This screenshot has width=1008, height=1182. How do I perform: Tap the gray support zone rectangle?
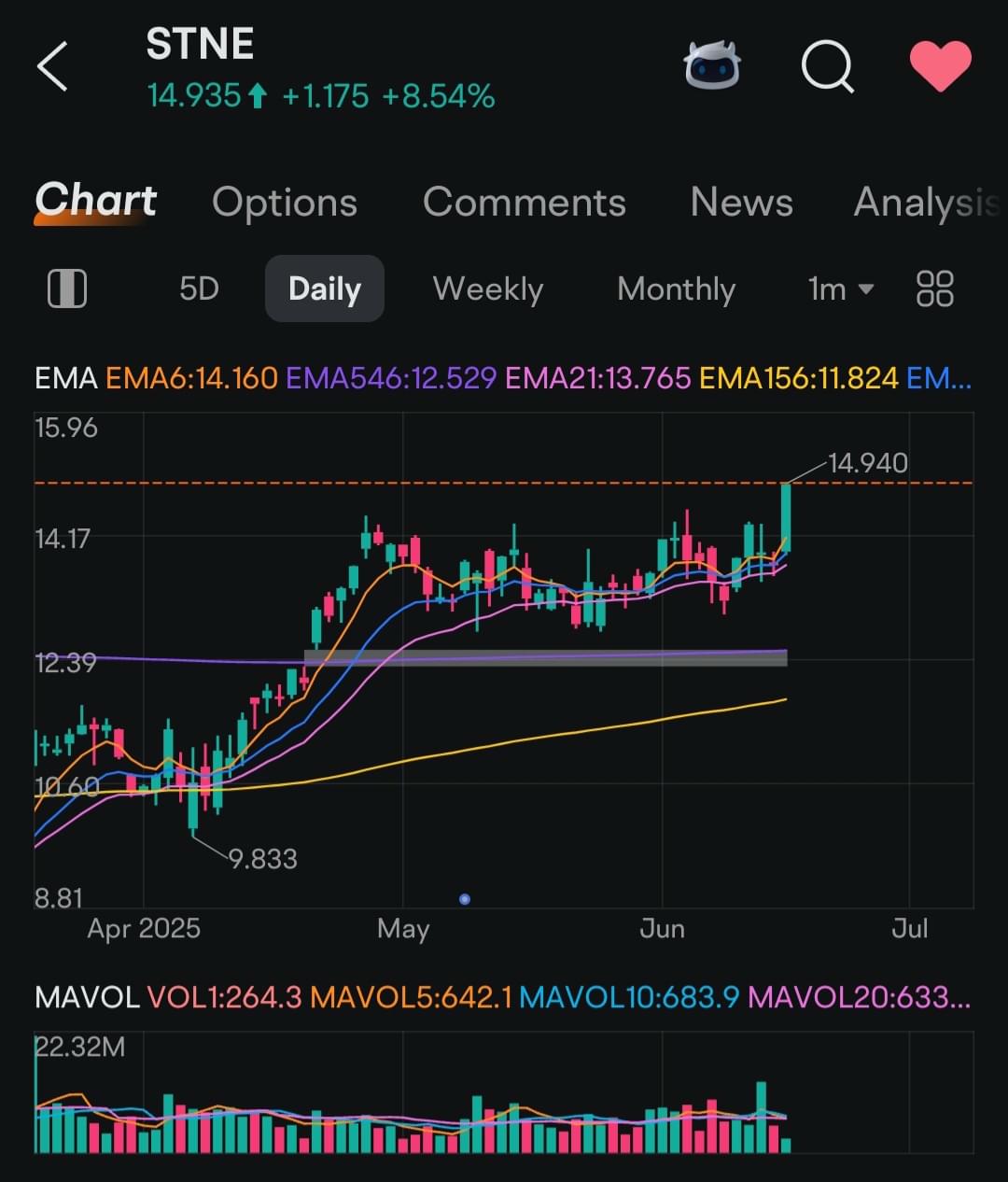[546, 657]
